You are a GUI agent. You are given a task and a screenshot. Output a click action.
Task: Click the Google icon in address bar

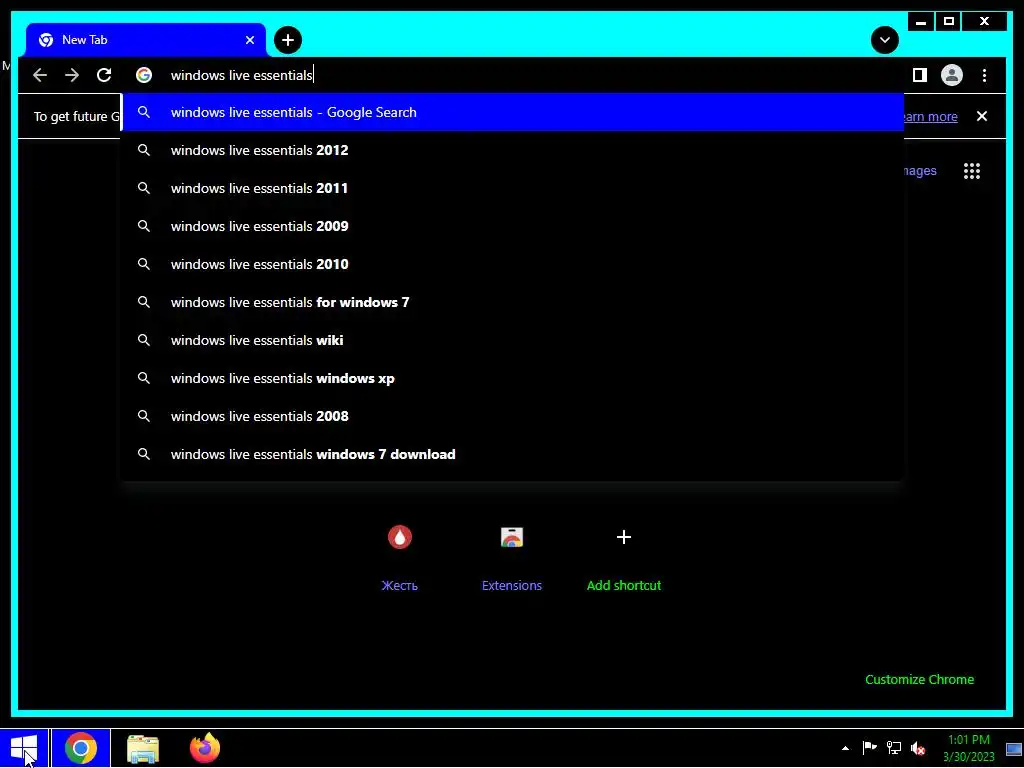(x=144, y=75)
